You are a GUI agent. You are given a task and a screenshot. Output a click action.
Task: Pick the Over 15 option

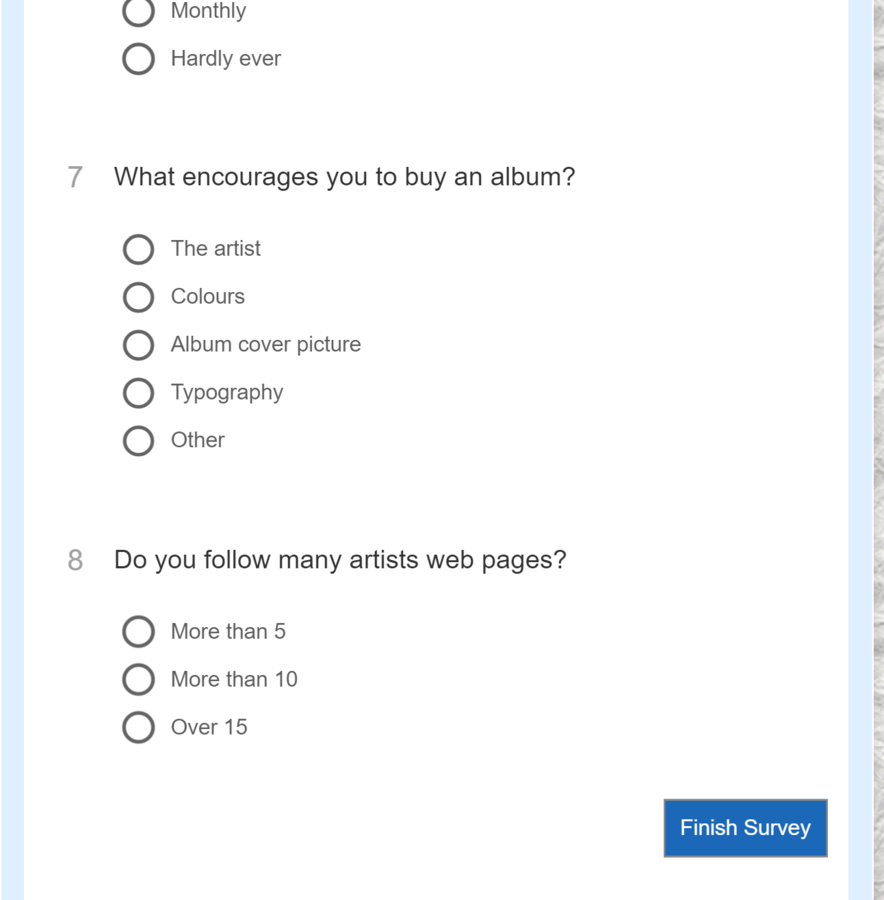[x=138, y=727]
